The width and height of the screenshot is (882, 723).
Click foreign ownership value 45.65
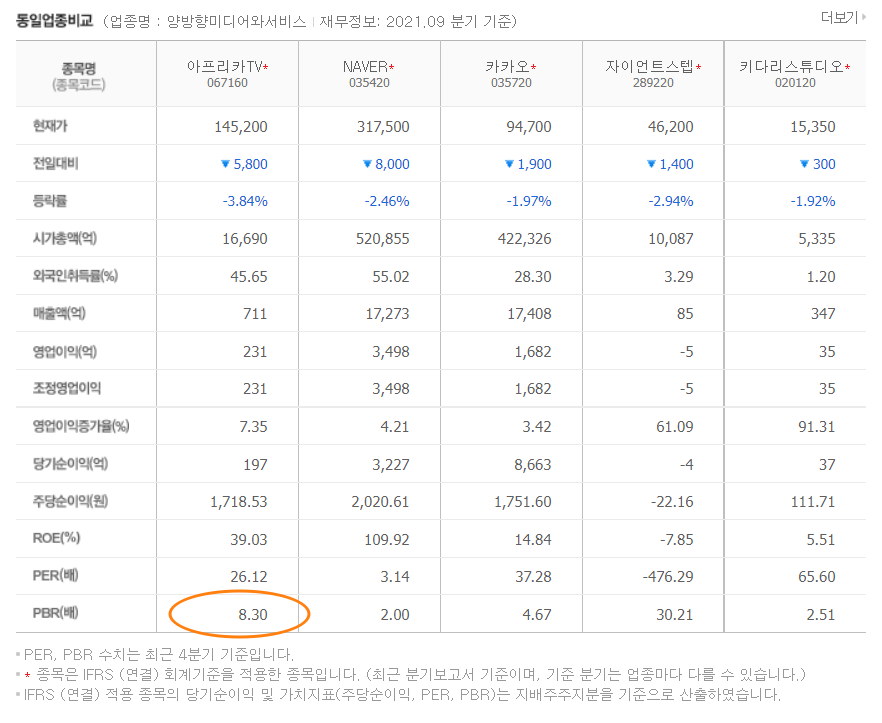[249, 277]
